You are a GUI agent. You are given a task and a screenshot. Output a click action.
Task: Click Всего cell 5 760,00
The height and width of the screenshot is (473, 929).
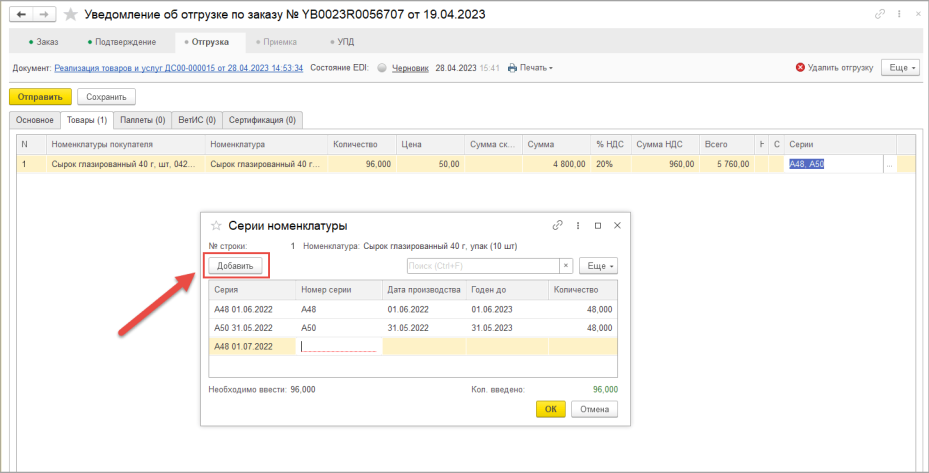tap(726, 164)
